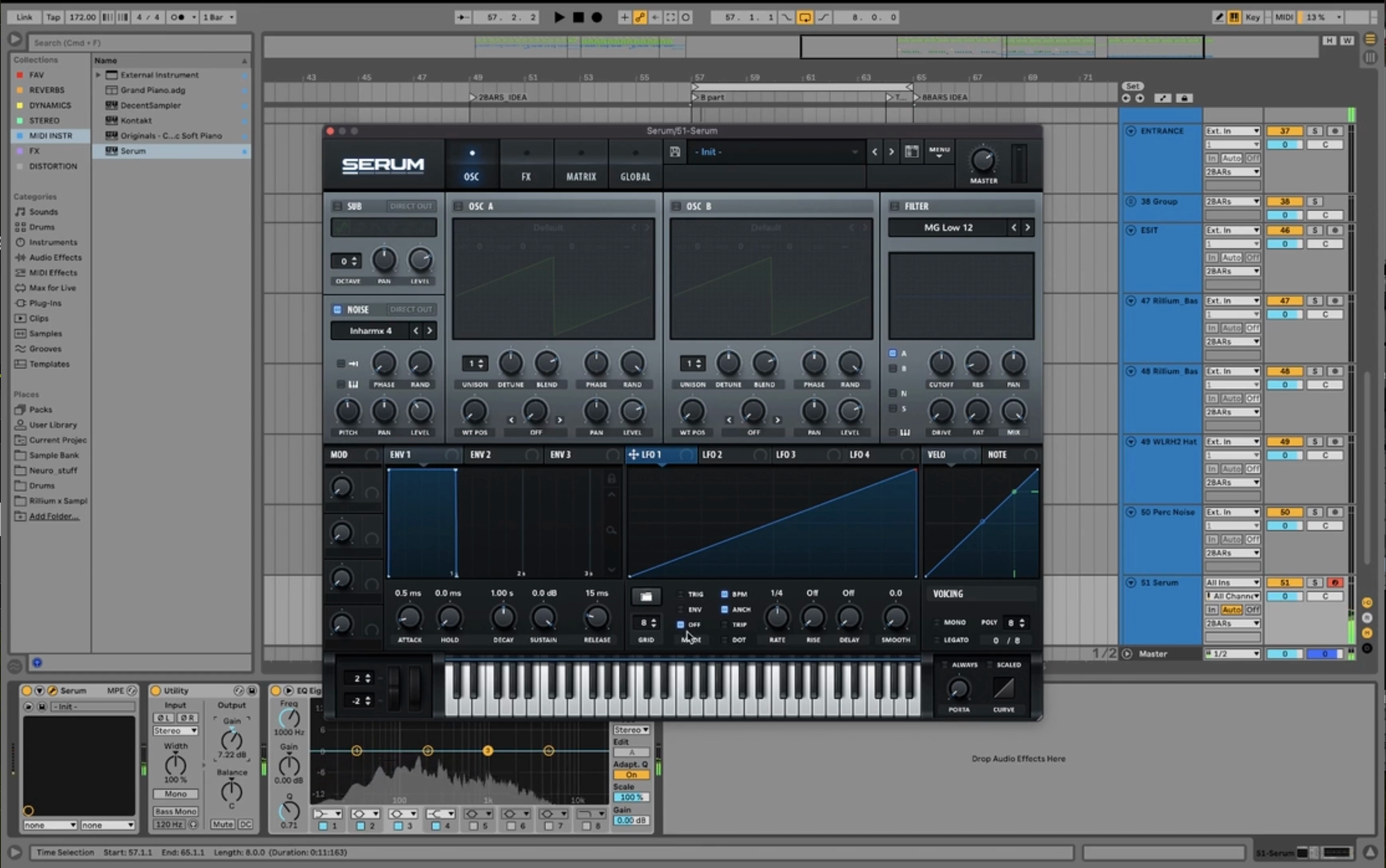
Task: Open the EQ Eight Stereo mode dropdown
Action: pos(631,730)
